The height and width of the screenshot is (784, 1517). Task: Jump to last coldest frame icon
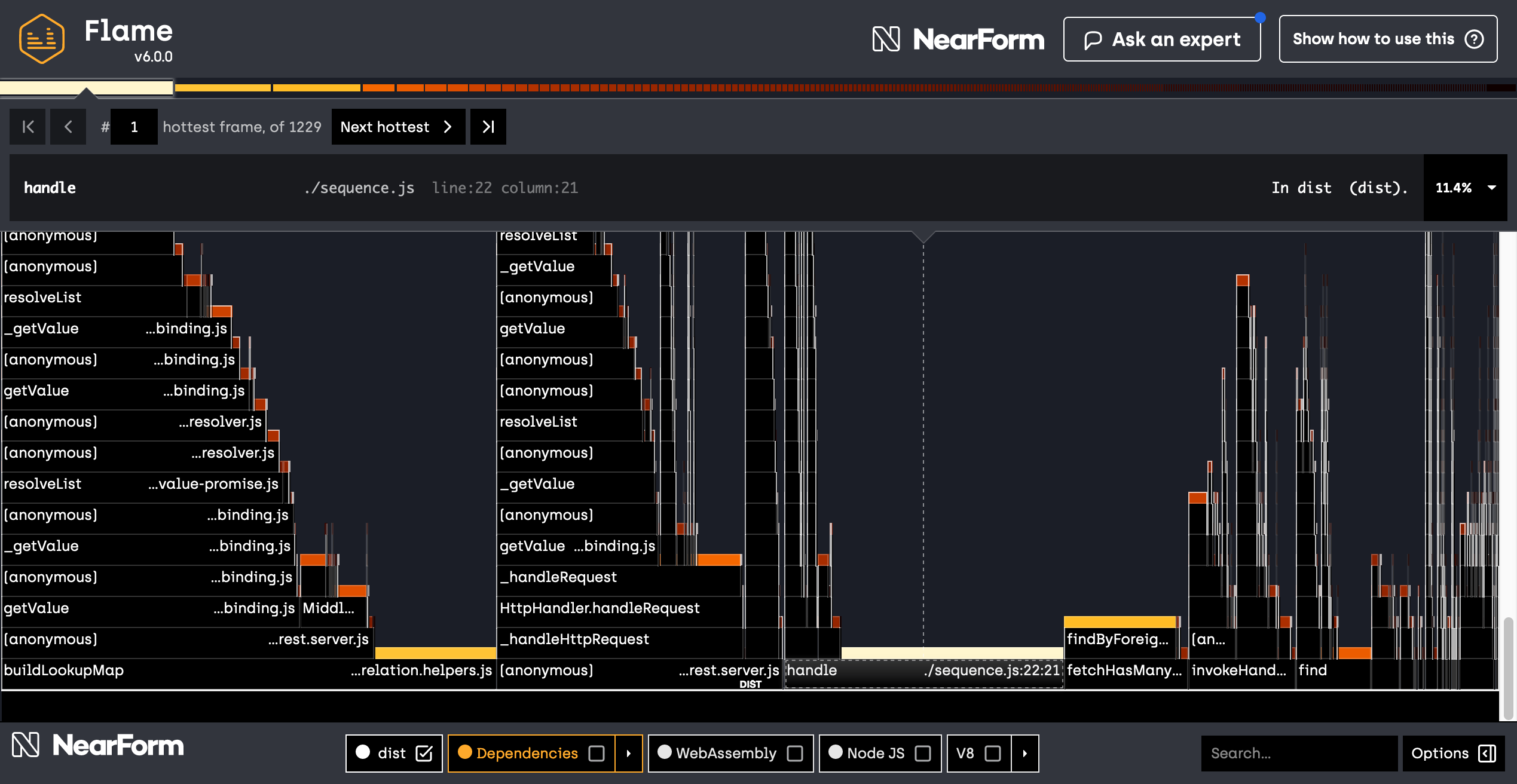pos(488,127)
